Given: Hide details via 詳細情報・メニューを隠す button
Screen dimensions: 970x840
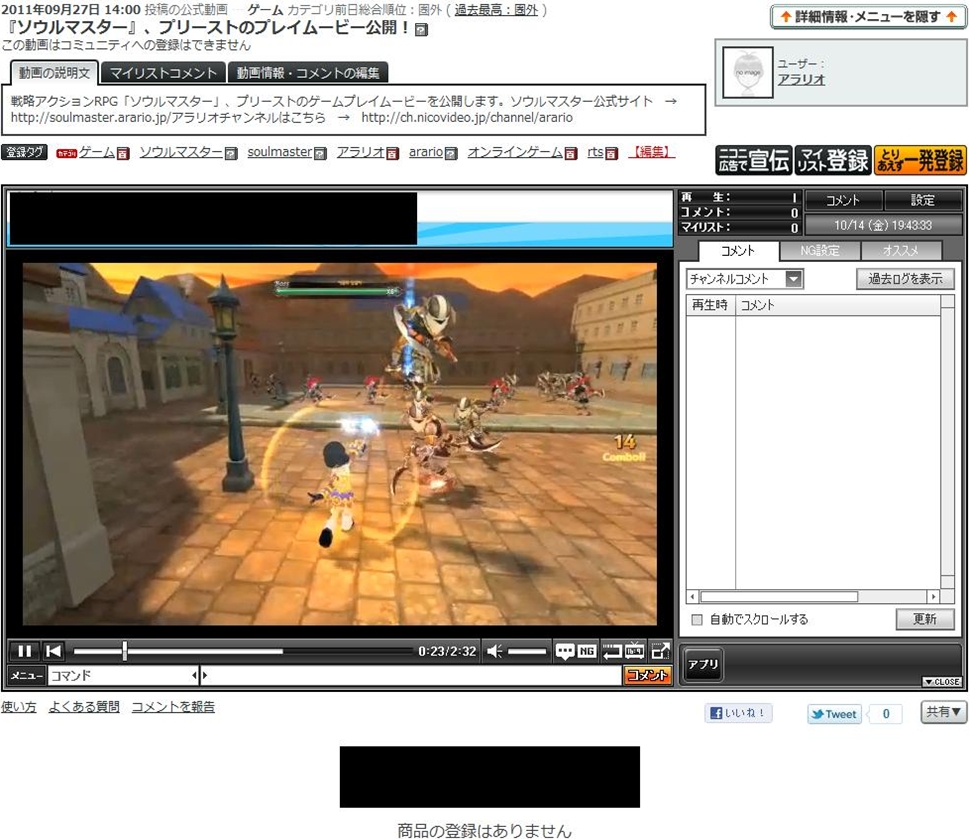Looking at the screenshot, I should coord(868,17).
